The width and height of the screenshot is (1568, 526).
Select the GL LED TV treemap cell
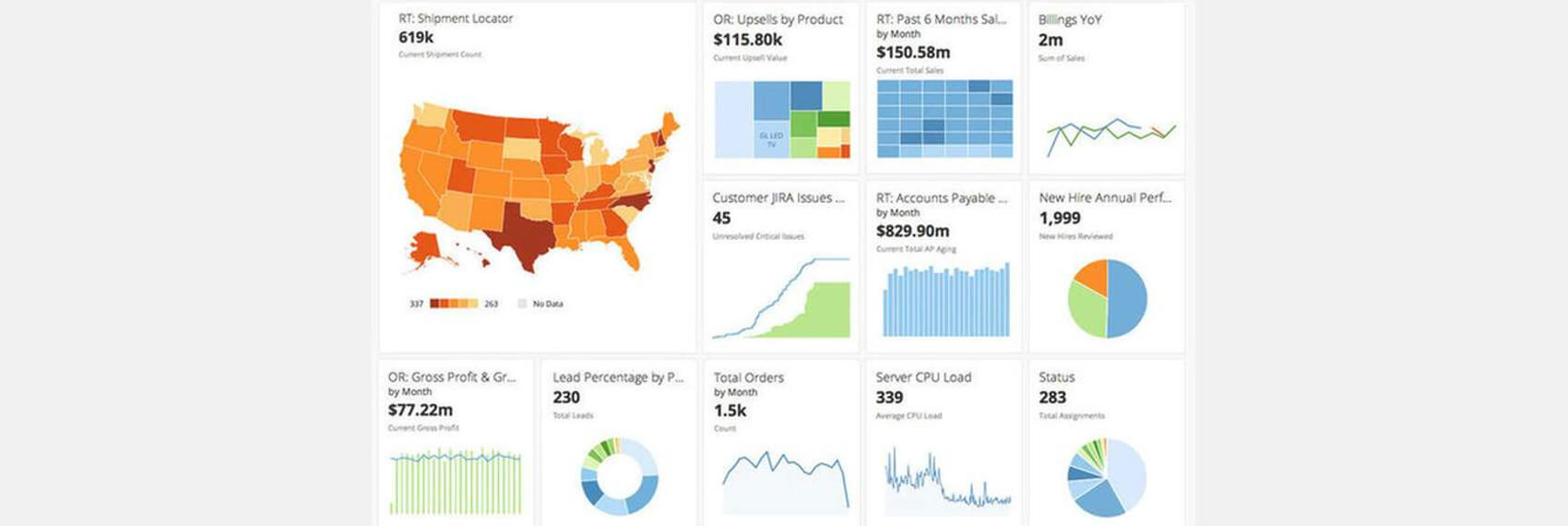[x=771, y=139]
